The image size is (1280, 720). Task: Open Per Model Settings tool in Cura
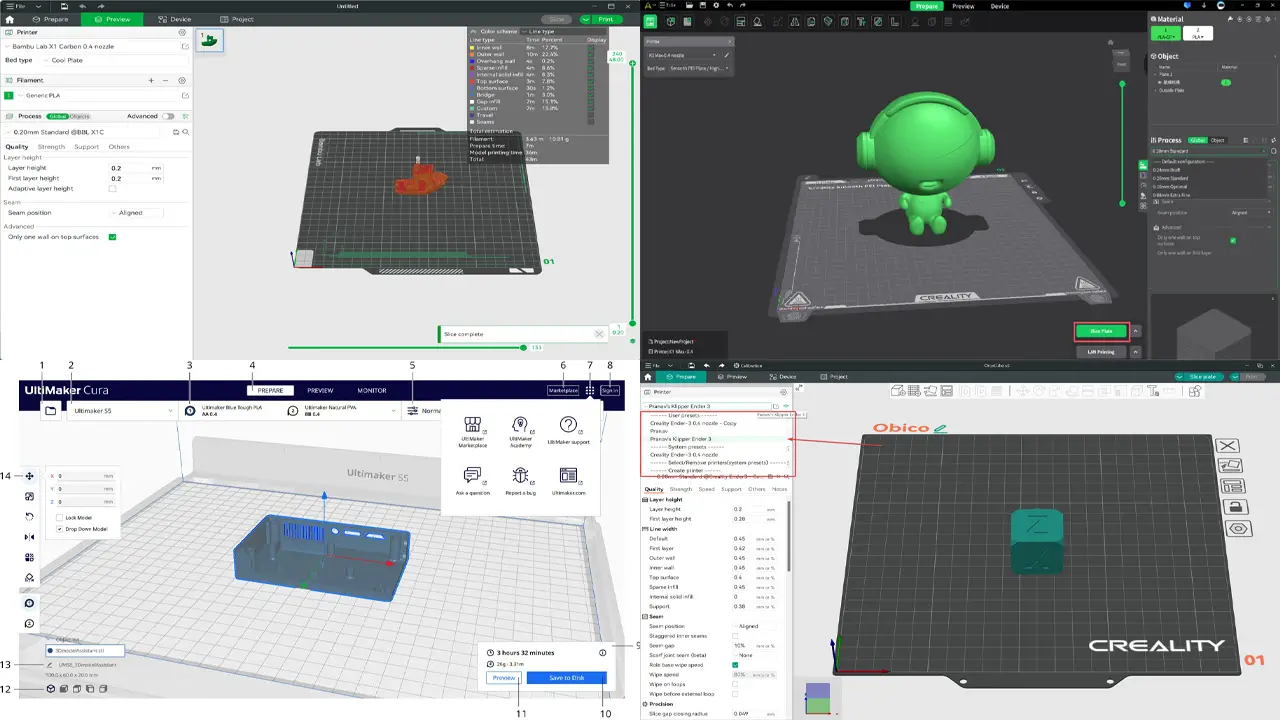tap(29, 557)
